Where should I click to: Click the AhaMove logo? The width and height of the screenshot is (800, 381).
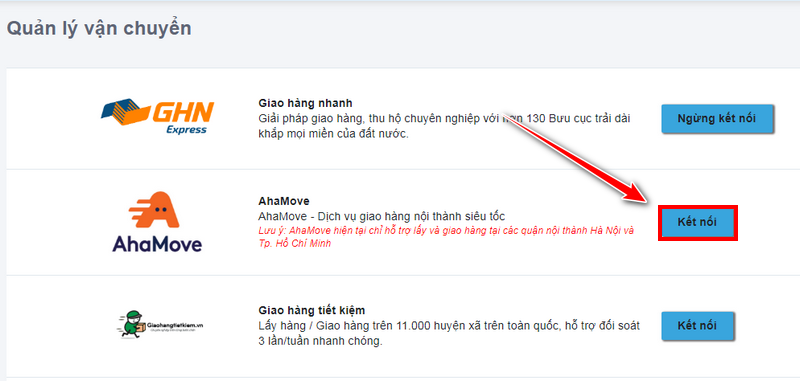tap(157, 222)
